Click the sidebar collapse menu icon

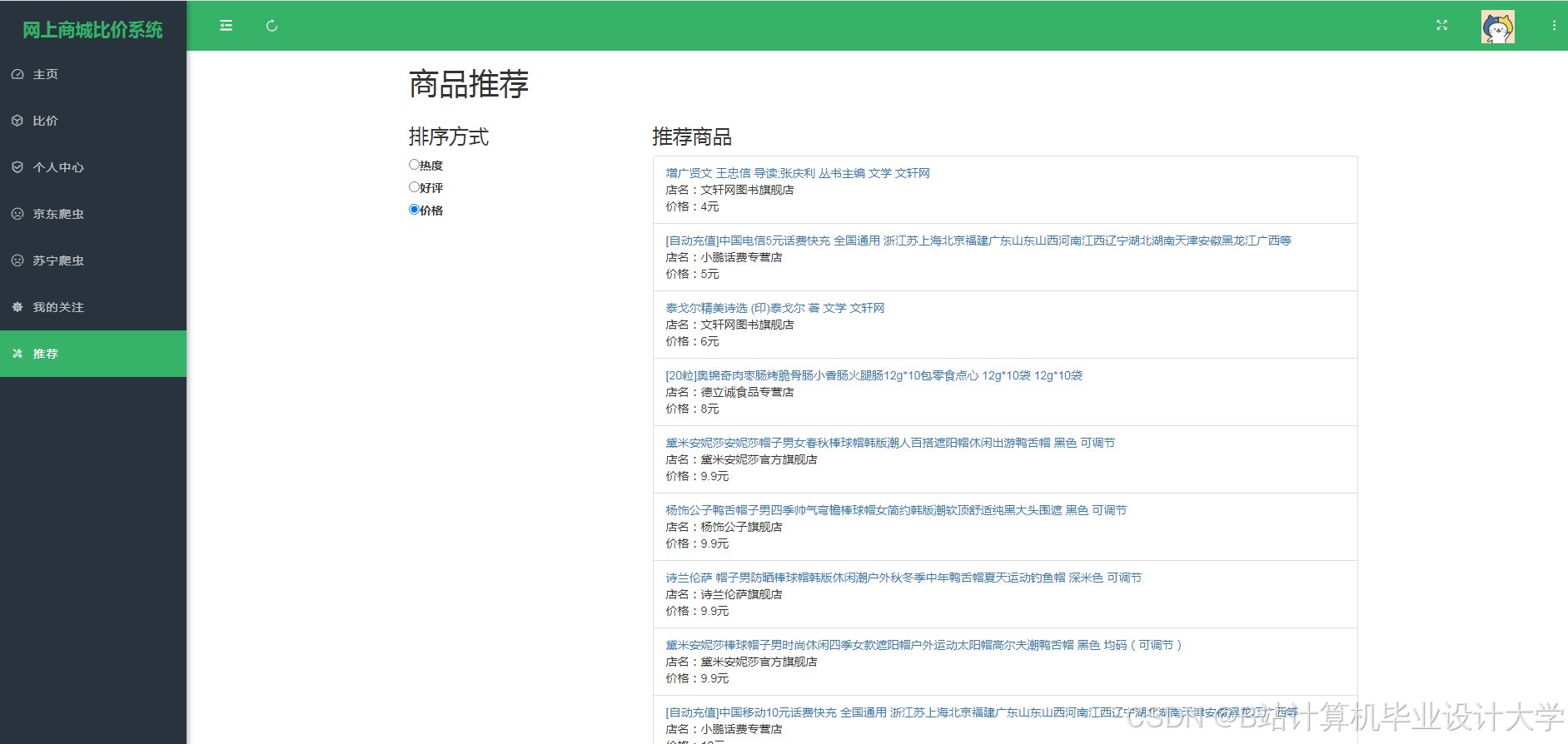[226, 26]
